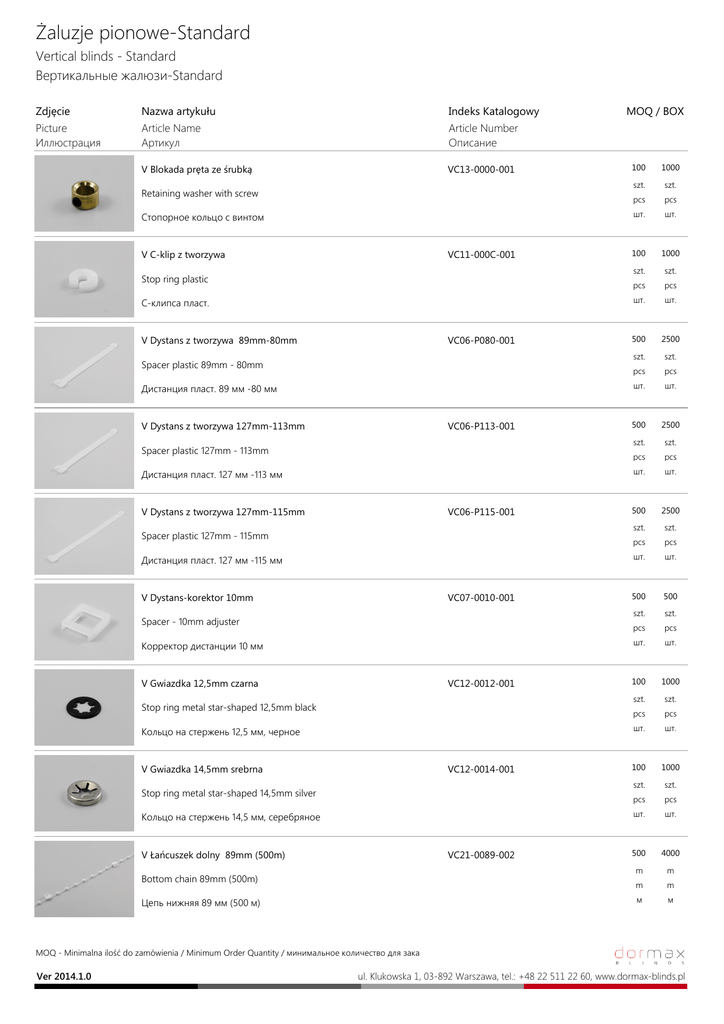Select the 10mm spacer adjuster photo
This screenshot has height=1024, width=724.
coord(84,623)
